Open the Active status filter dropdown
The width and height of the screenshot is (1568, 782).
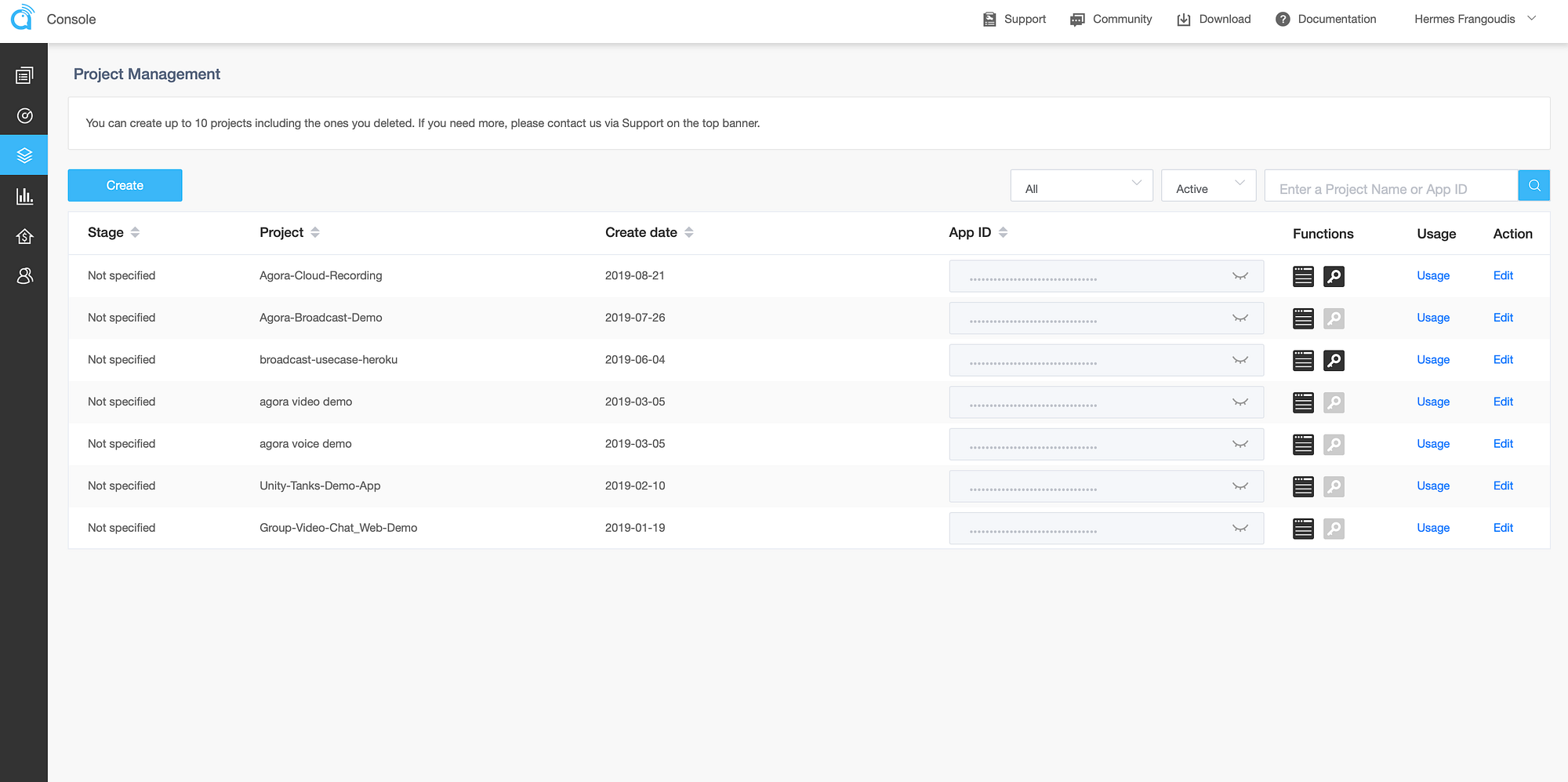tap(1208, 186)
